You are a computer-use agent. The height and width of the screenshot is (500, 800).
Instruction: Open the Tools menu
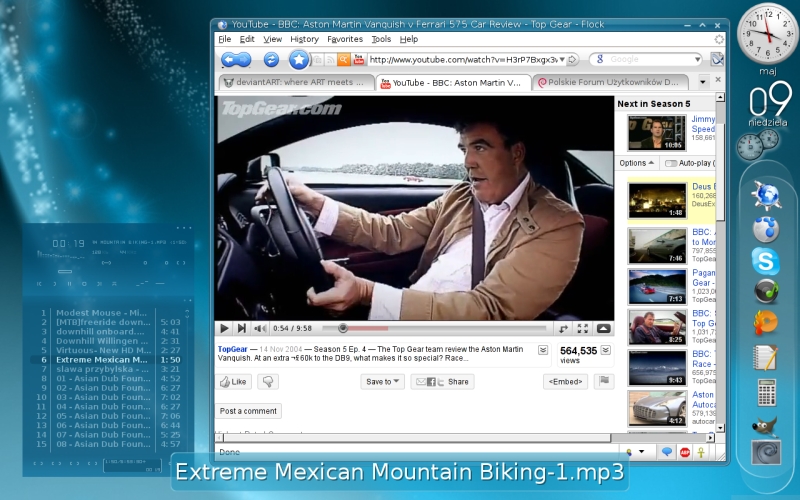(x=381, y=39)
